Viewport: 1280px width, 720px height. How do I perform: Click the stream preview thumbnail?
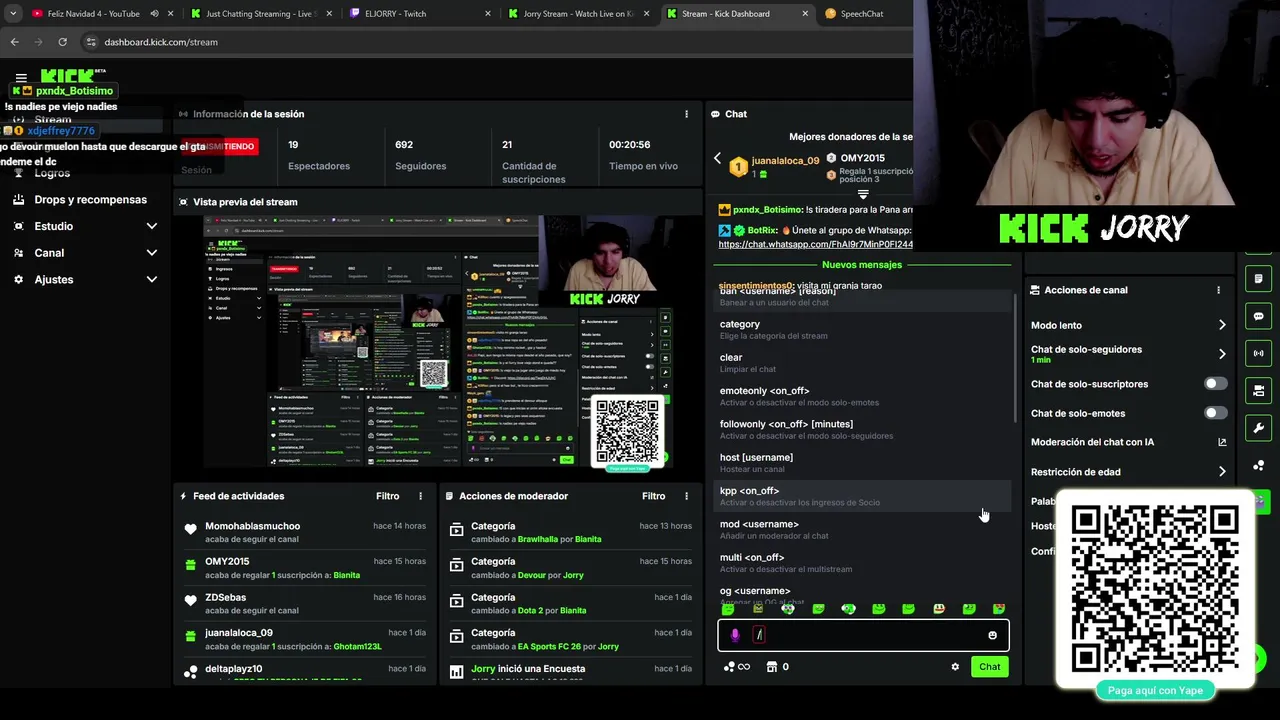(437, 341)
